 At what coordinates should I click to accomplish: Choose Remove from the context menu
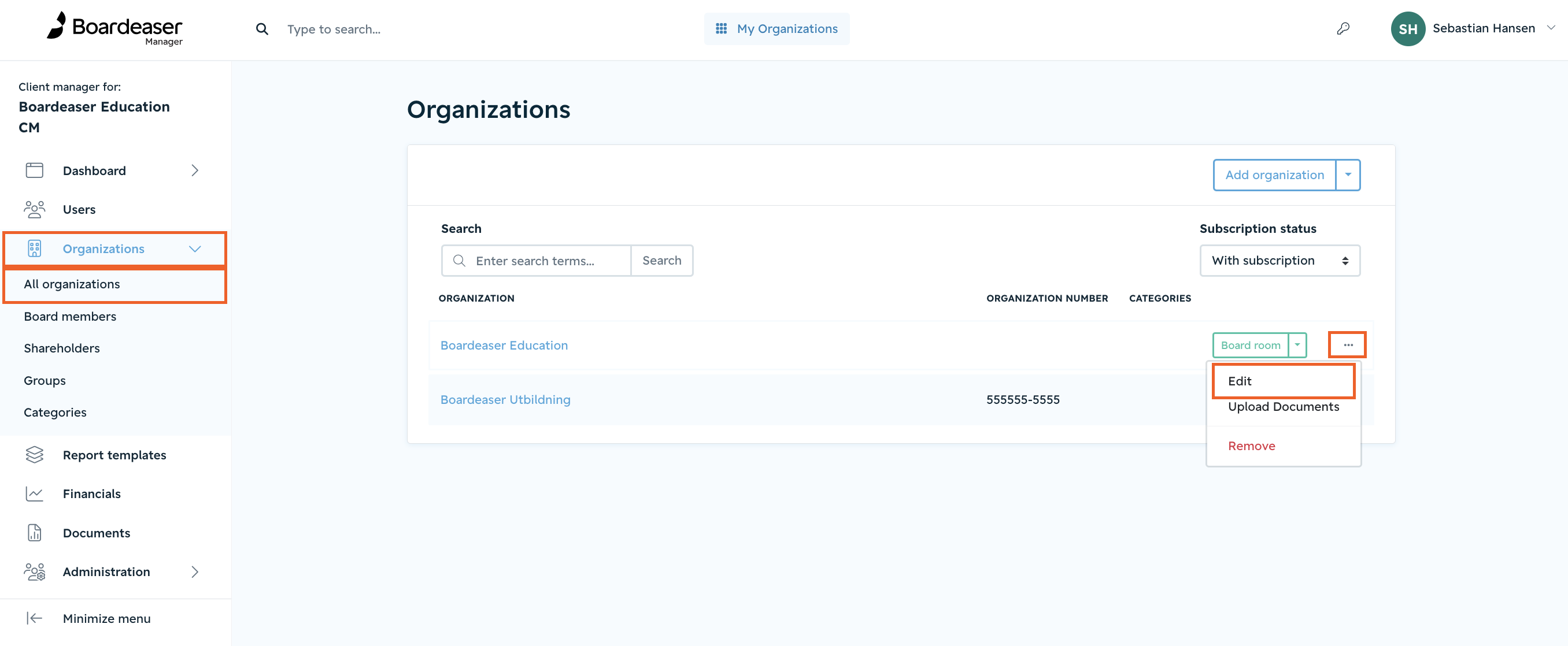(x=1251, y=446)
